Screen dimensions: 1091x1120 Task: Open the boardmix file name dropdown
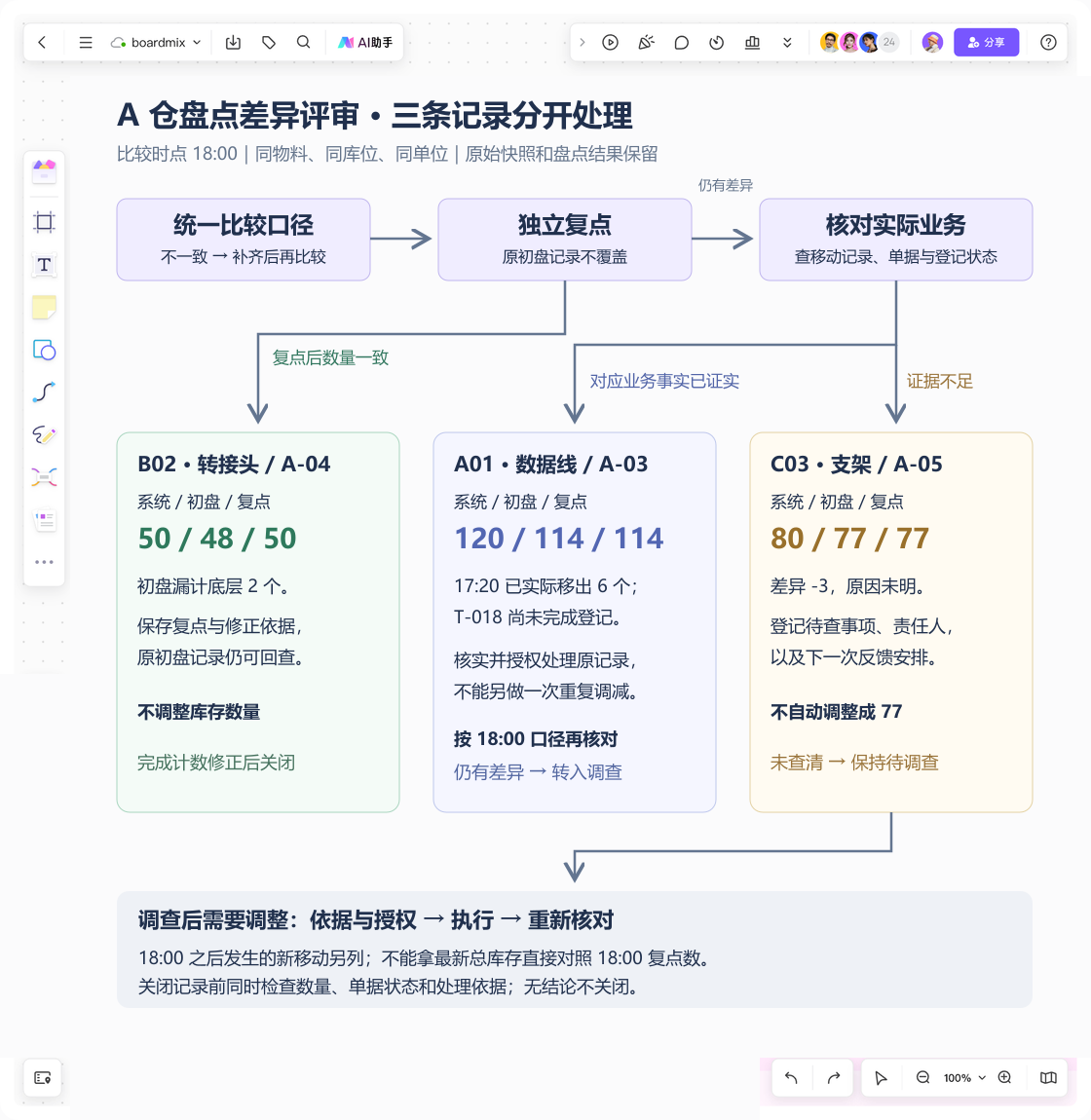click(x=157, y=42)
